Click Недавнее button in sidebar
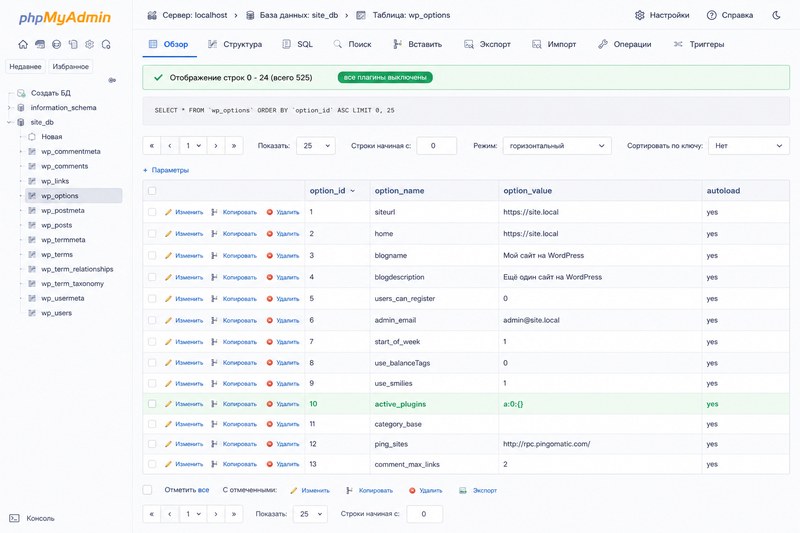The width and height of the screenshot is (800, 533). pyautogui.click(x=26, y=66)
